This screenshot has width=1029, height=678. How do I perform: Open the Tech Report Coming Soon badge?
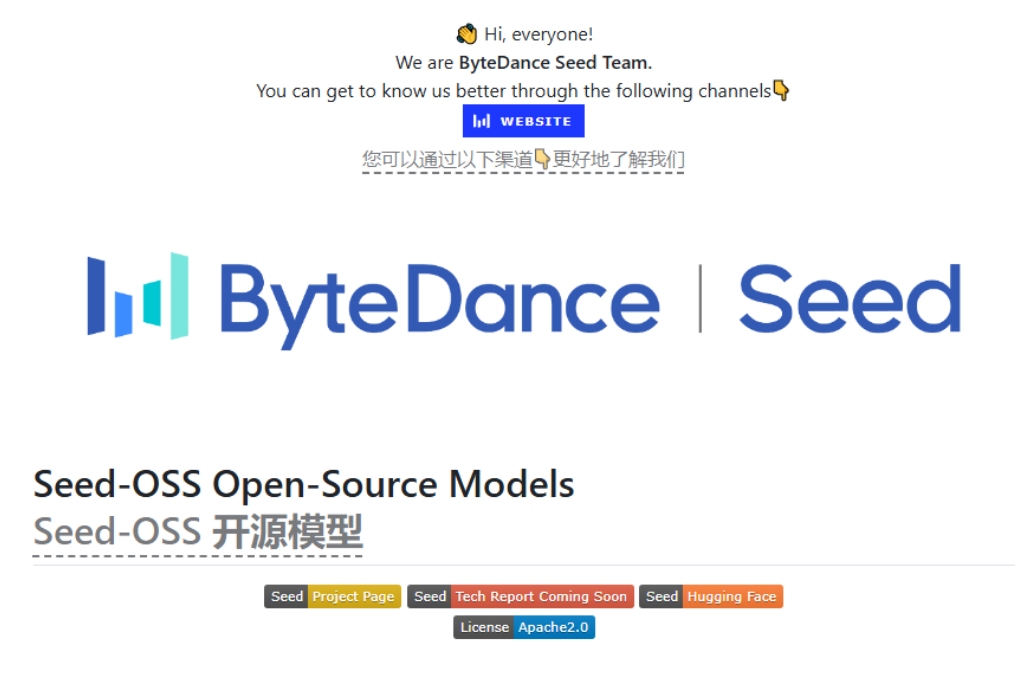[520, 596]
